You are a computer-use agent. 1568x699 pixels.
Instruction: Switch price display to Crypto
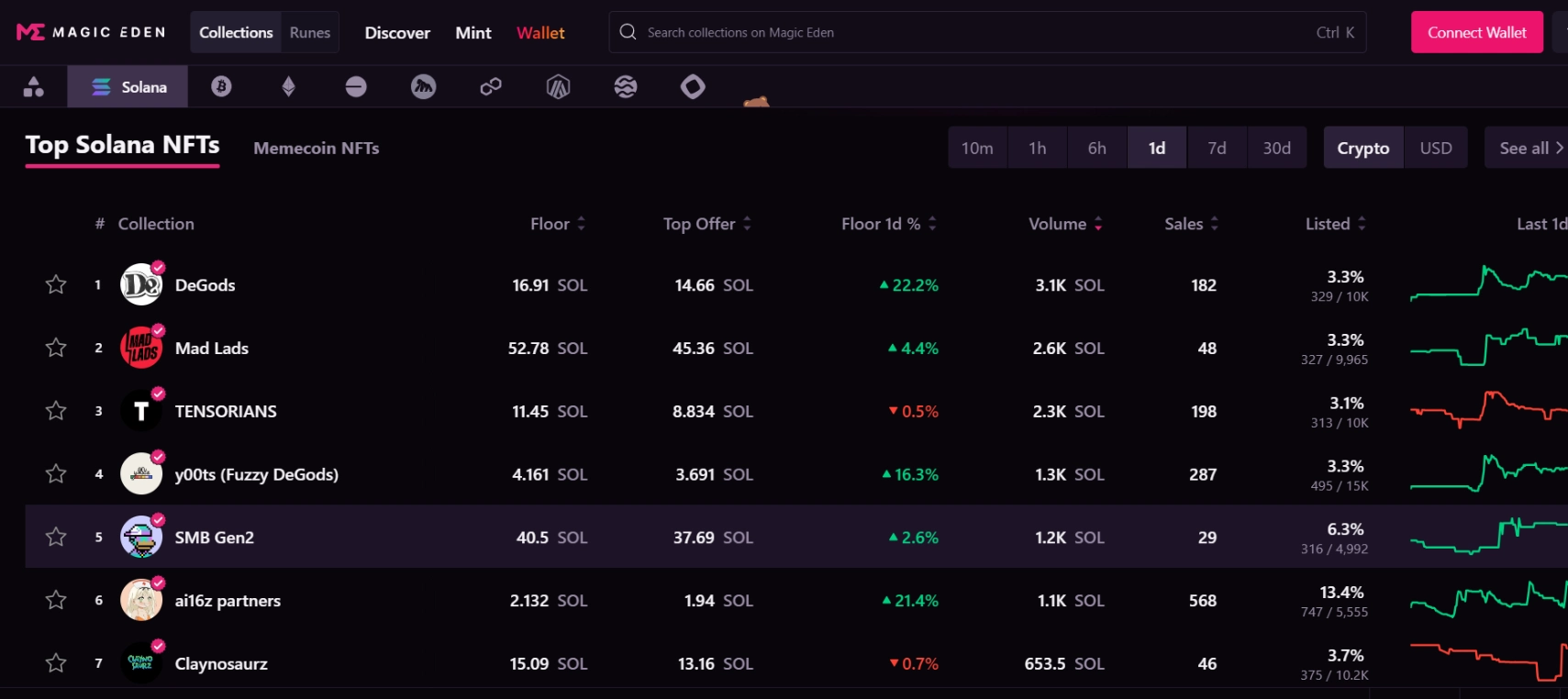(x=1363, y=148)
